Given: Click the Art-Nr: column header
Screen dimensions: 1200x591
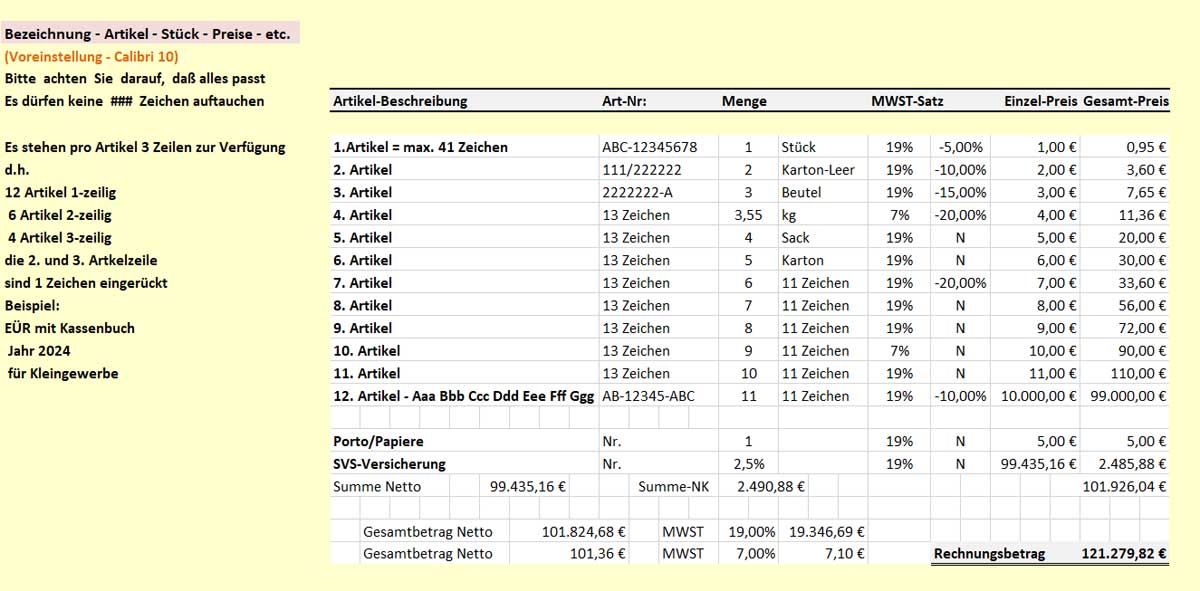Looking at the screenshot, I should coord(624,101).
